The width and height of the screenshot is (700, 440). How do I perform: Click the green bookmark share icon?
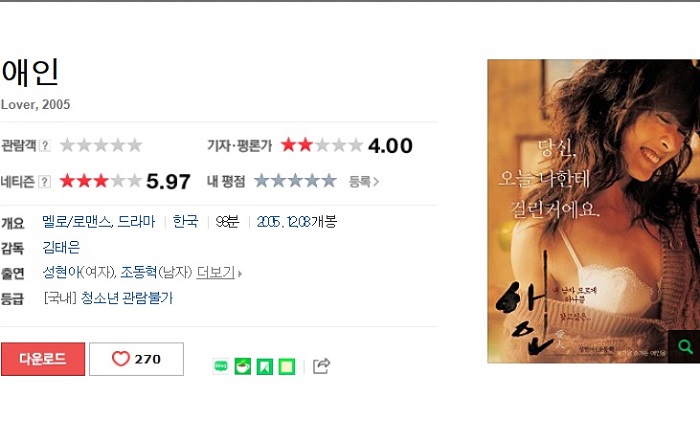click(x=265, y=366)
